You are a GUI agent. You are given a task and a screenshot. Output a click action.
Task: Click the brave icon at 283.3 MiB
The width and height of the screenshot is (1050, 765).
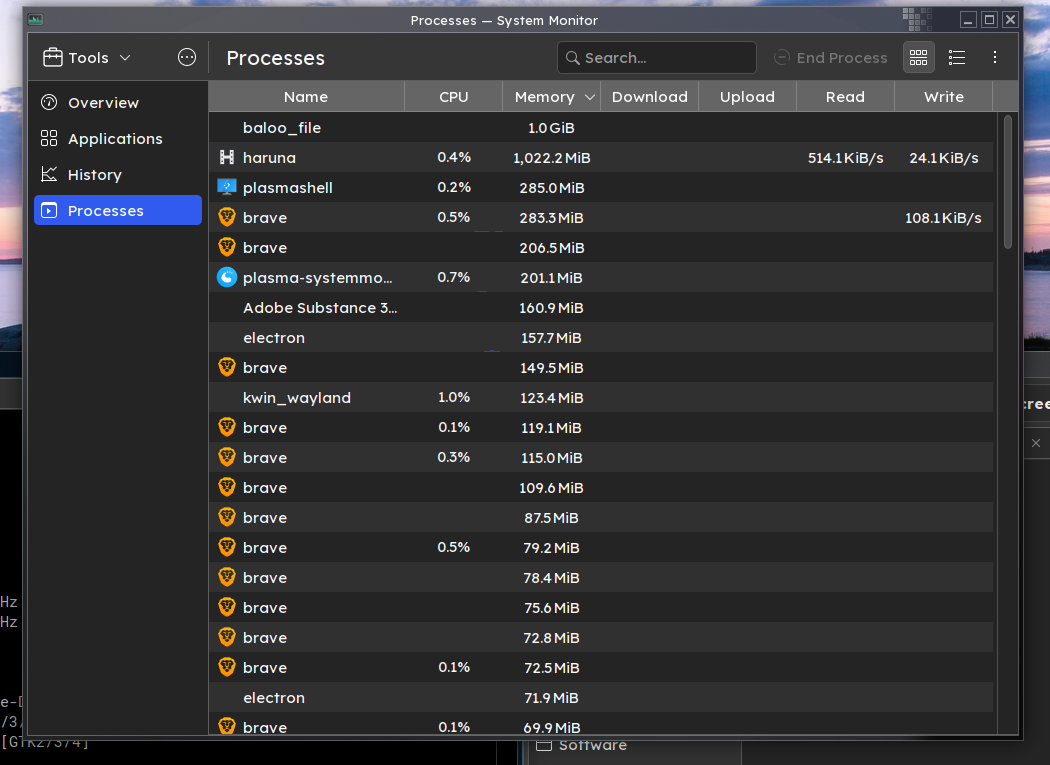pyautogui.click(x=227, y=217)
